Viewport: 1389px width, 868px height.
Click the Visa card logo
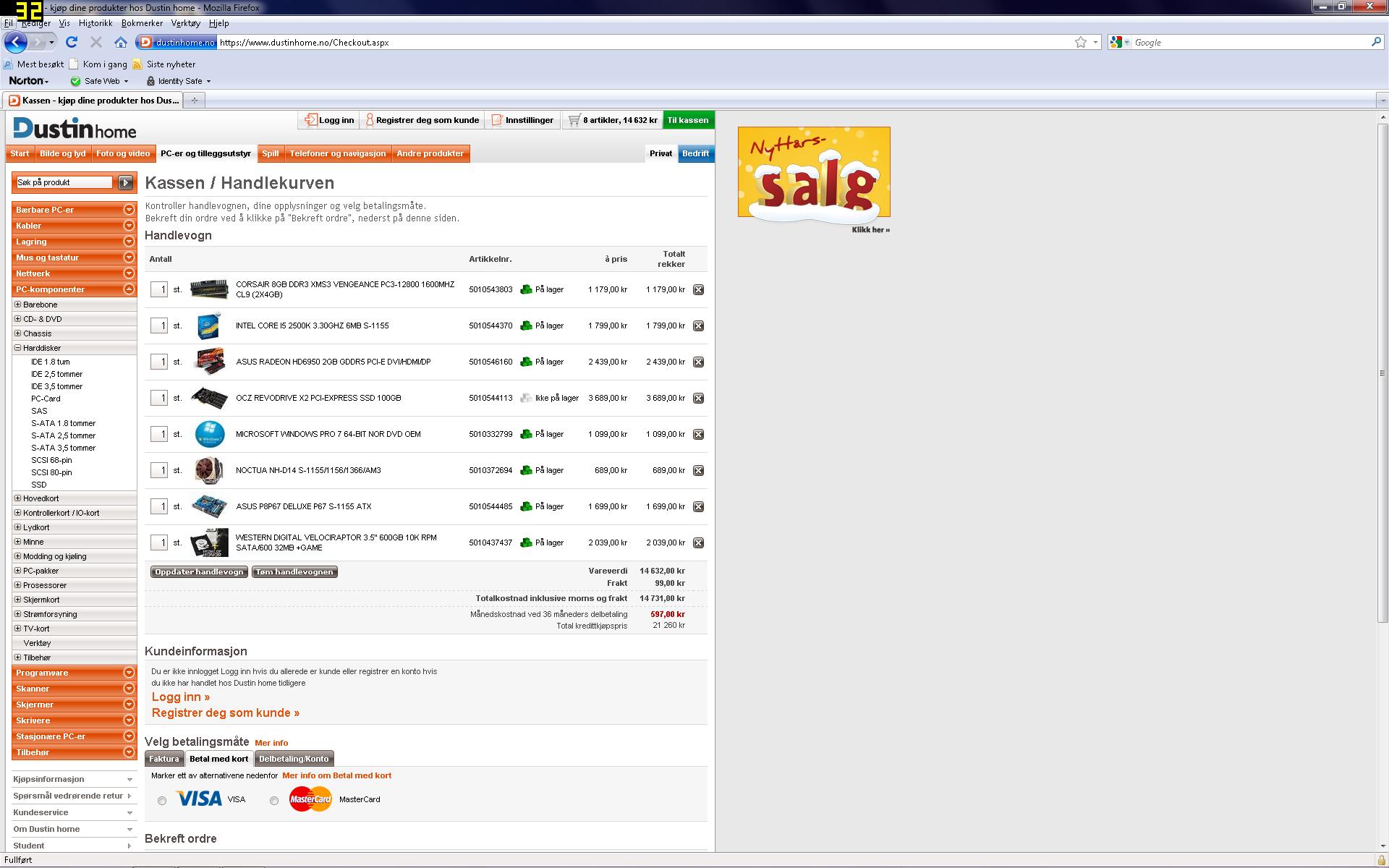click(199, 799)
